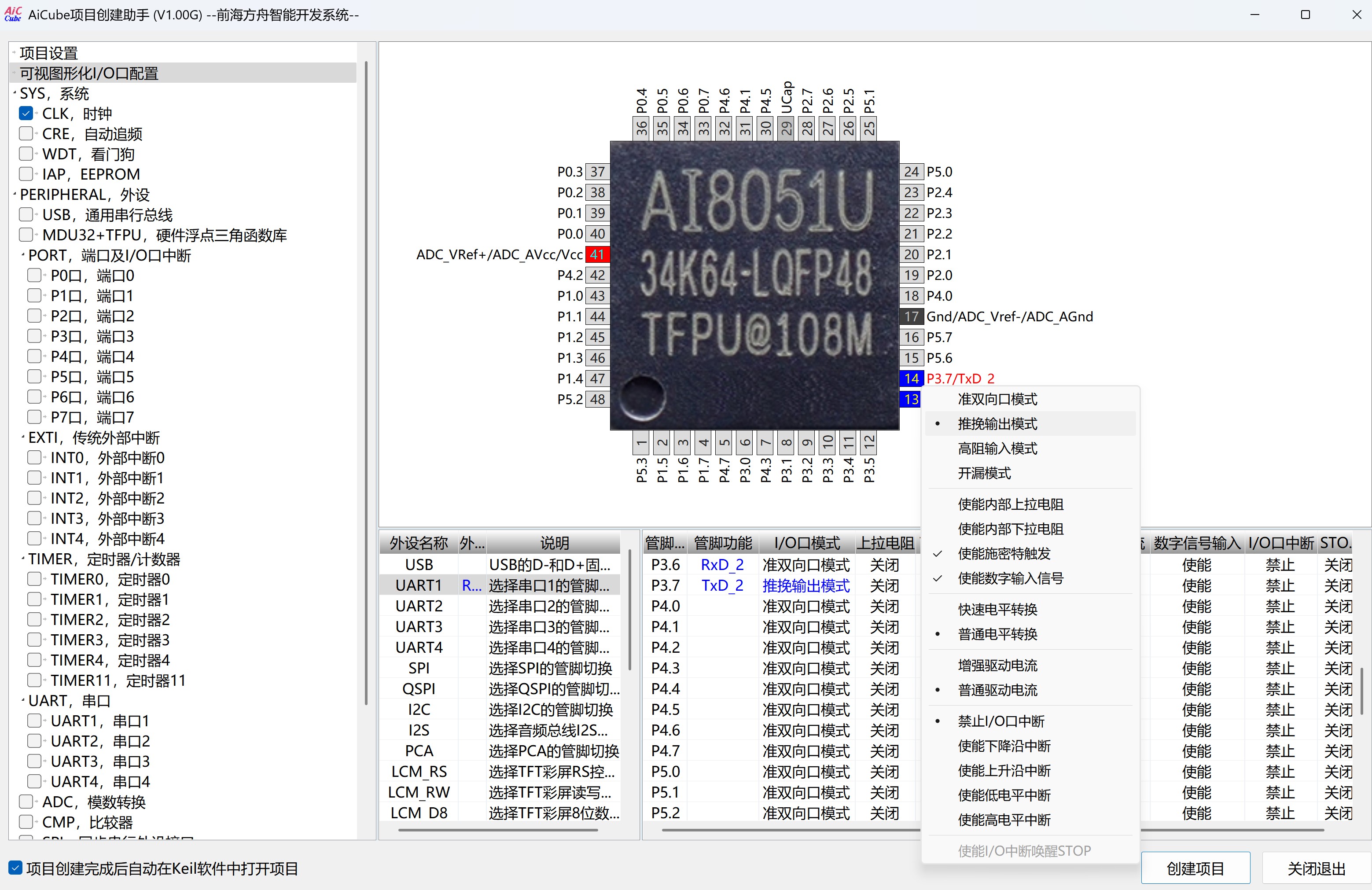Select pin 14 blue box P3.7
The height and width of the screenshot is (890, 1372).
click(x=912, y=378)
